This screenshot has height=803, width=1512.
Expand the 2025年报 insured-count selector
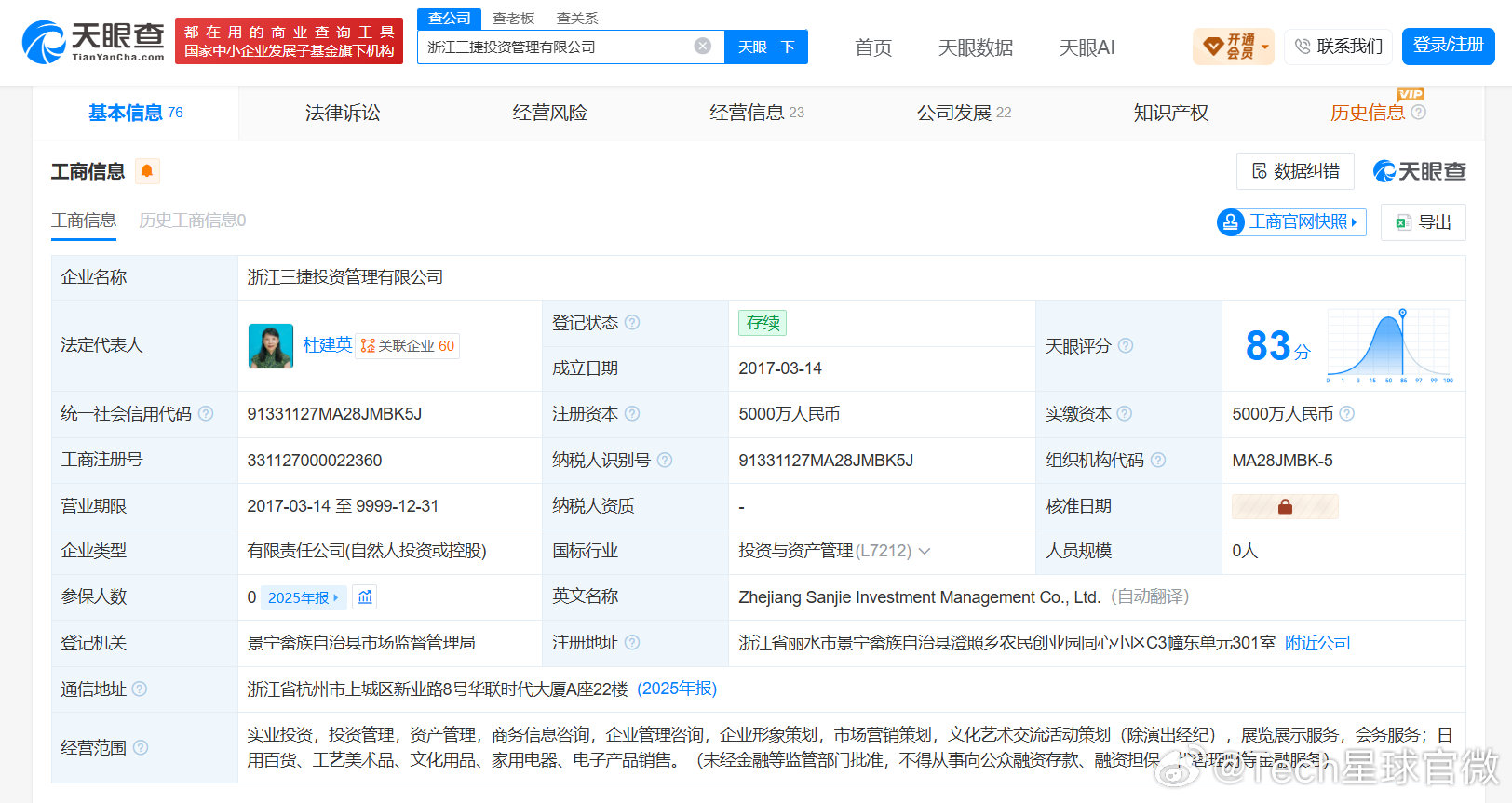304,597
